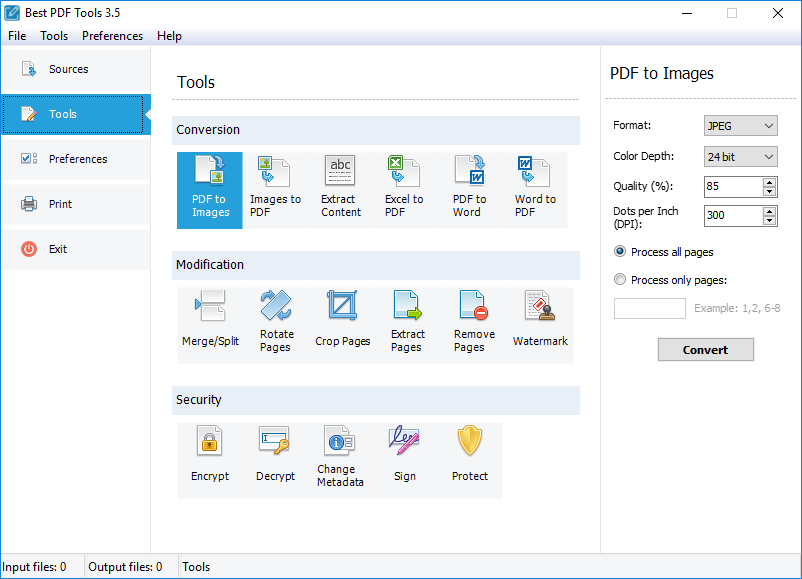802x579 pixels.
Task: Select the PDF to Images conversion tool
Action: point(209,190)
